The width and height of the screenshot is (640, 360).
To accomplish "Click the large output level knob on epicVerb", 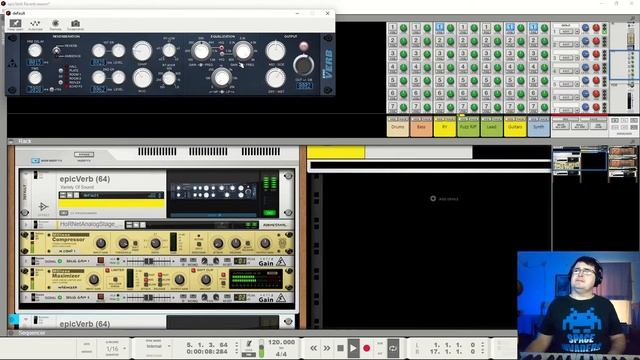I will (303, 65).
